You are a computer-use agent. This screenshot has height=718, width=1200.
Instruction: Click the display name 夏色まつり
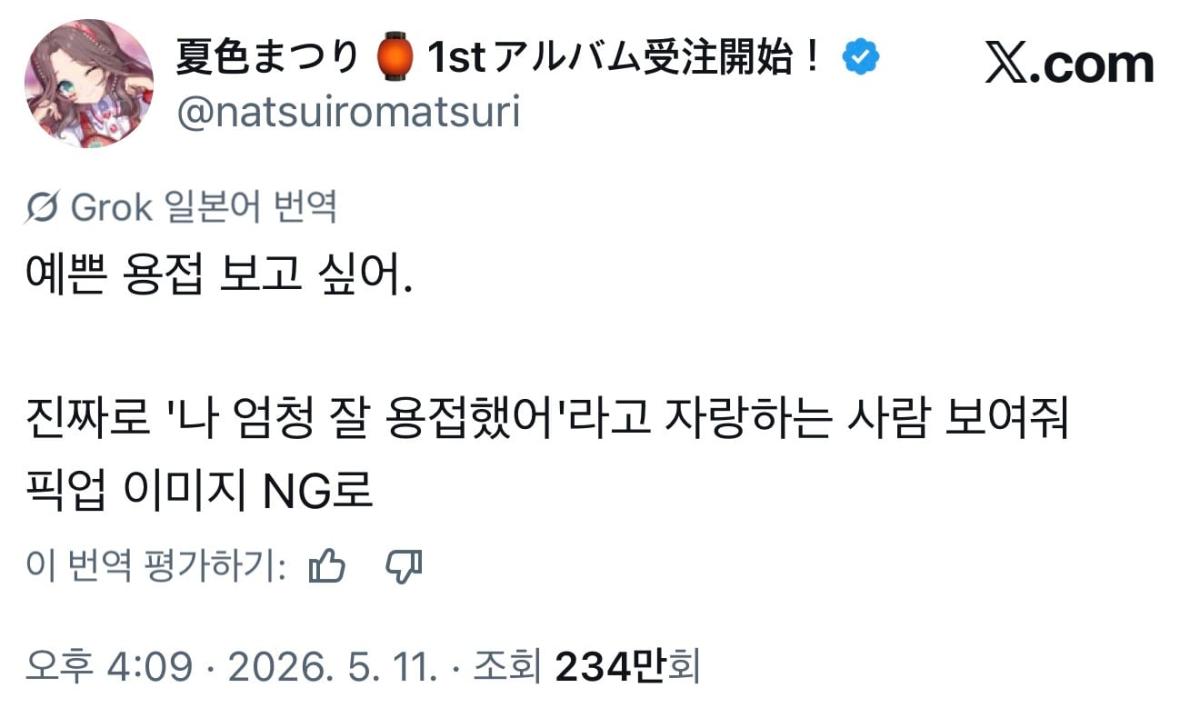[x=268, y=60]
